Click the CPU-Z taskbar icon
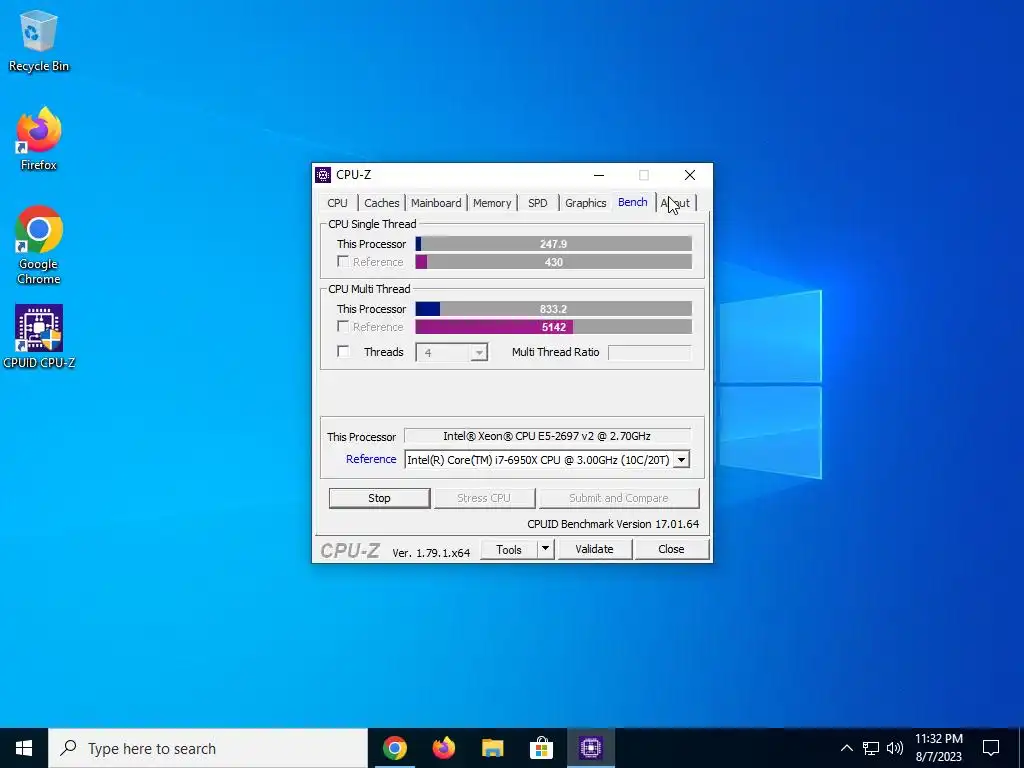 pyautogui.click(x=590, y=748)
